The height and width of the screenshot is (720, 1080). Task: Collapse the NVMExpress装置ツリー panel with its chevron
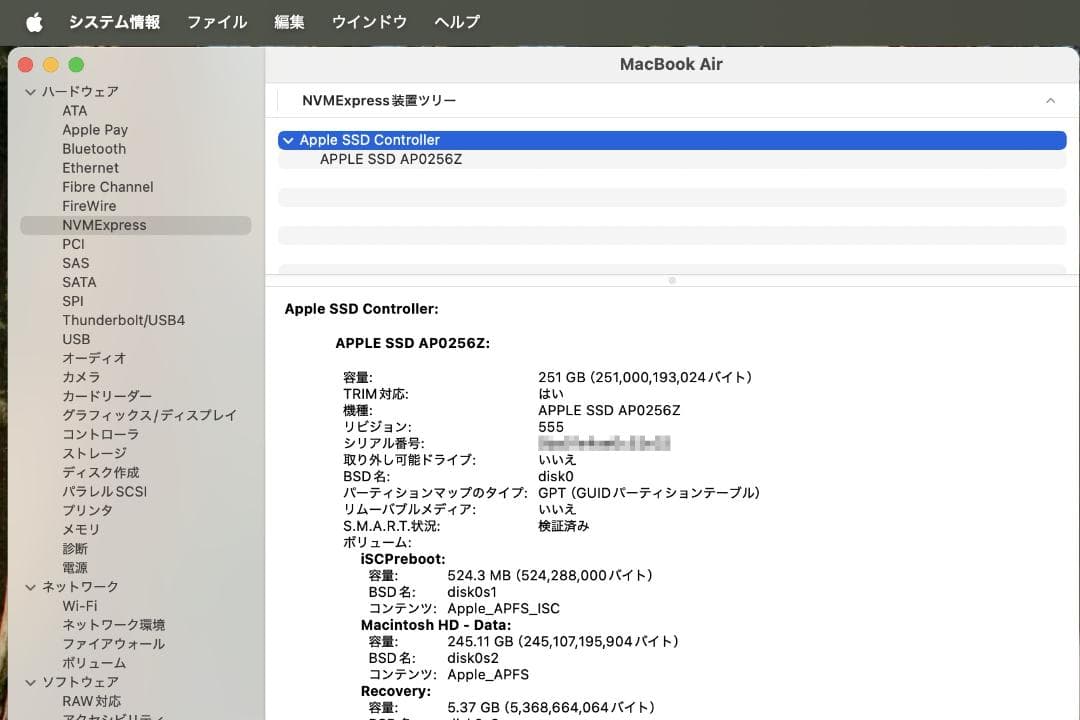pos(1050,100)
